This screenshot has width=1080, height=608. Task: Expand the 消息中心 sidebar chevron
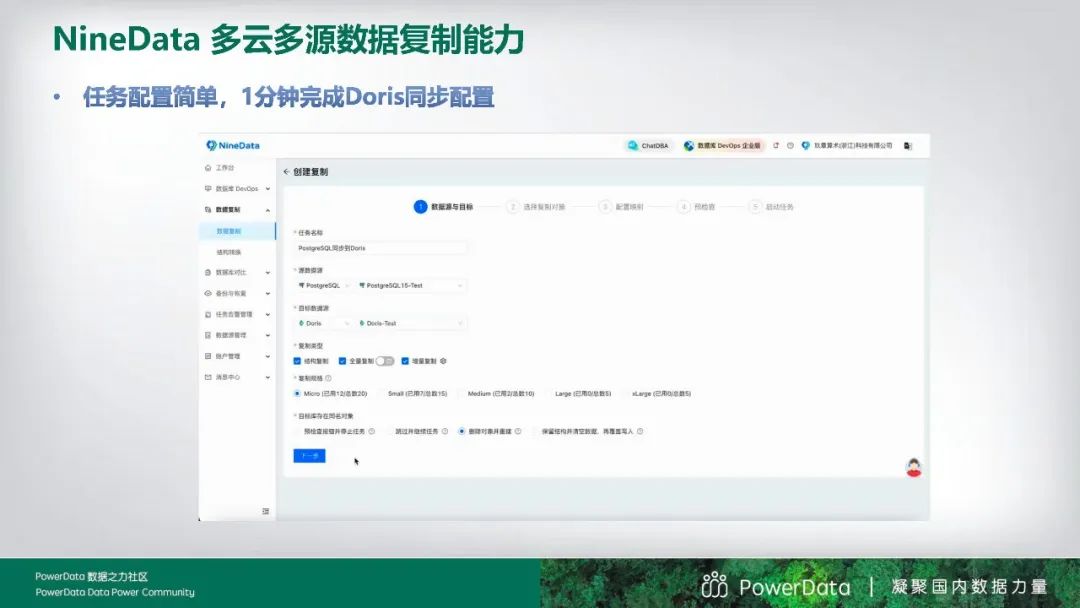click(268, 377)
